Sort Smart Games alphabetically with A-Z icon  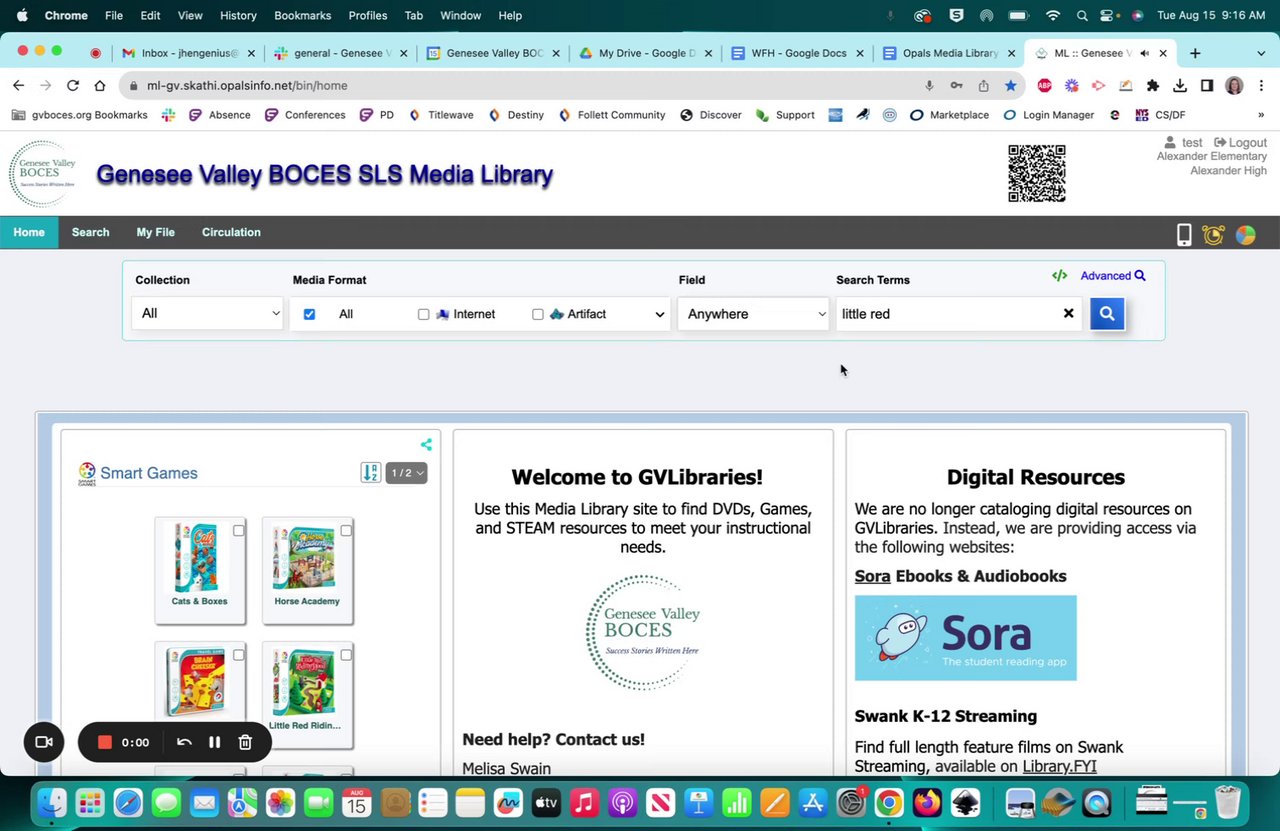pyautogui.click(x=370, y=473)
